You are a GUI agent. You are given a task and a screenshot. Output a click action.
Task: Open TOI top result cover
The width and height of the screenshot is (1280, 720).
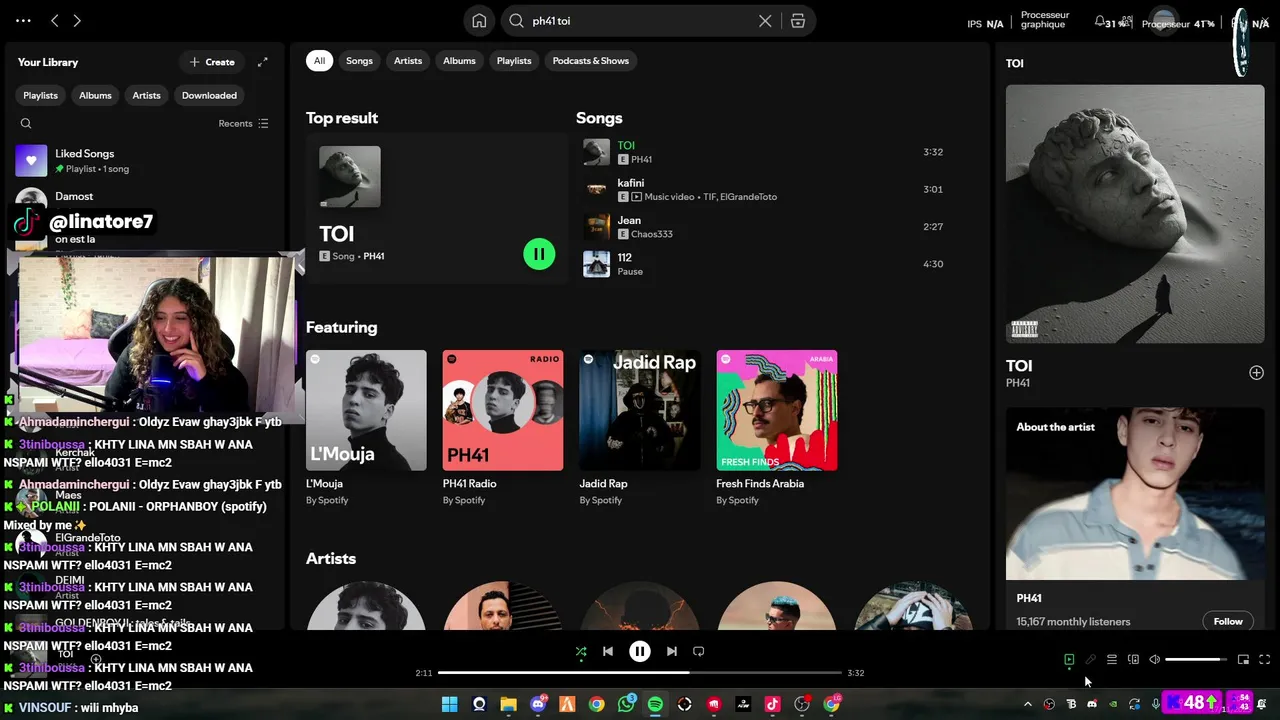pyautogui.click(x=350, y=177)
